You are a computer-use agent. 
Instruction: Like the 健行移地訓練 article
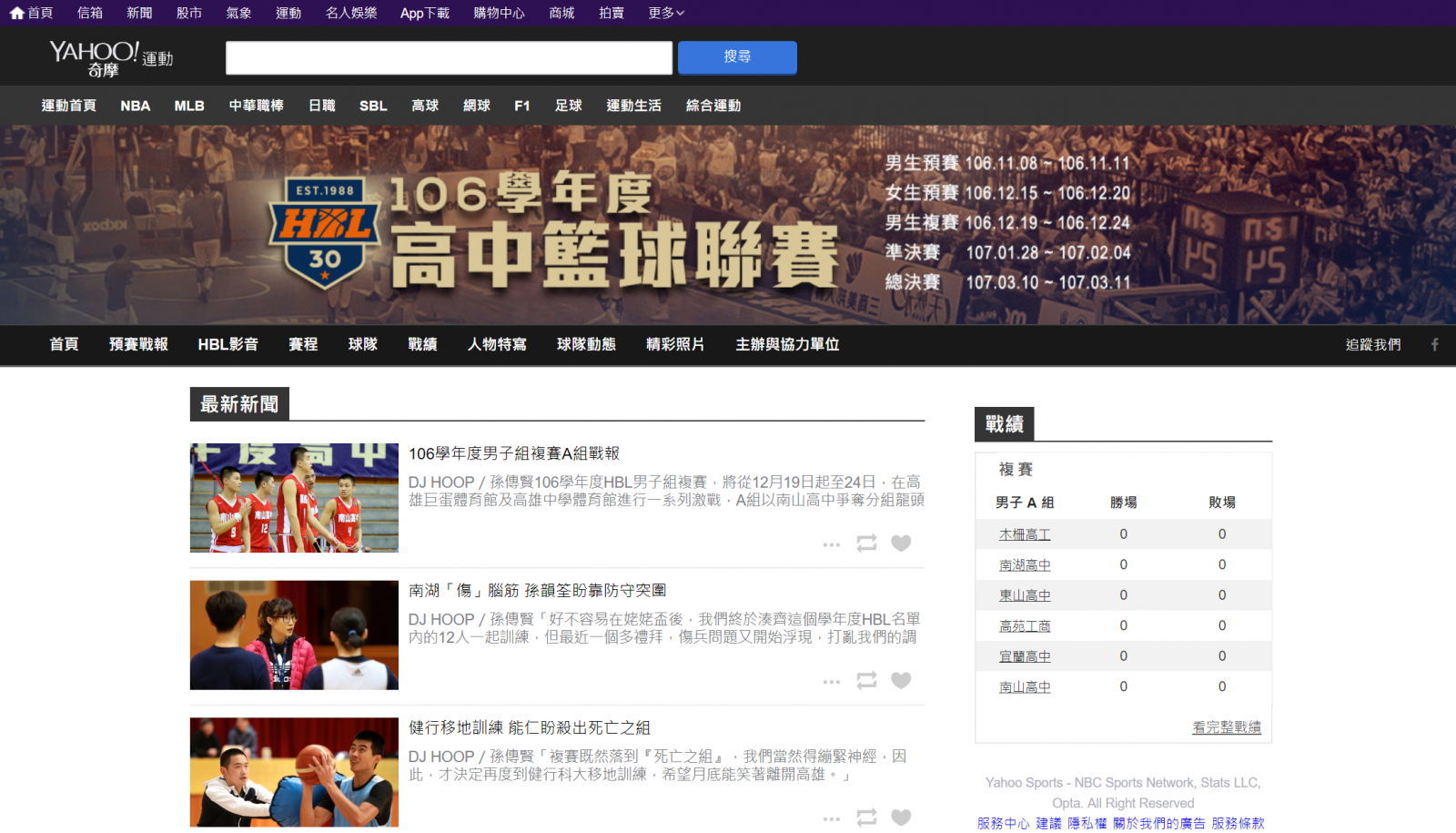(901, 818)
